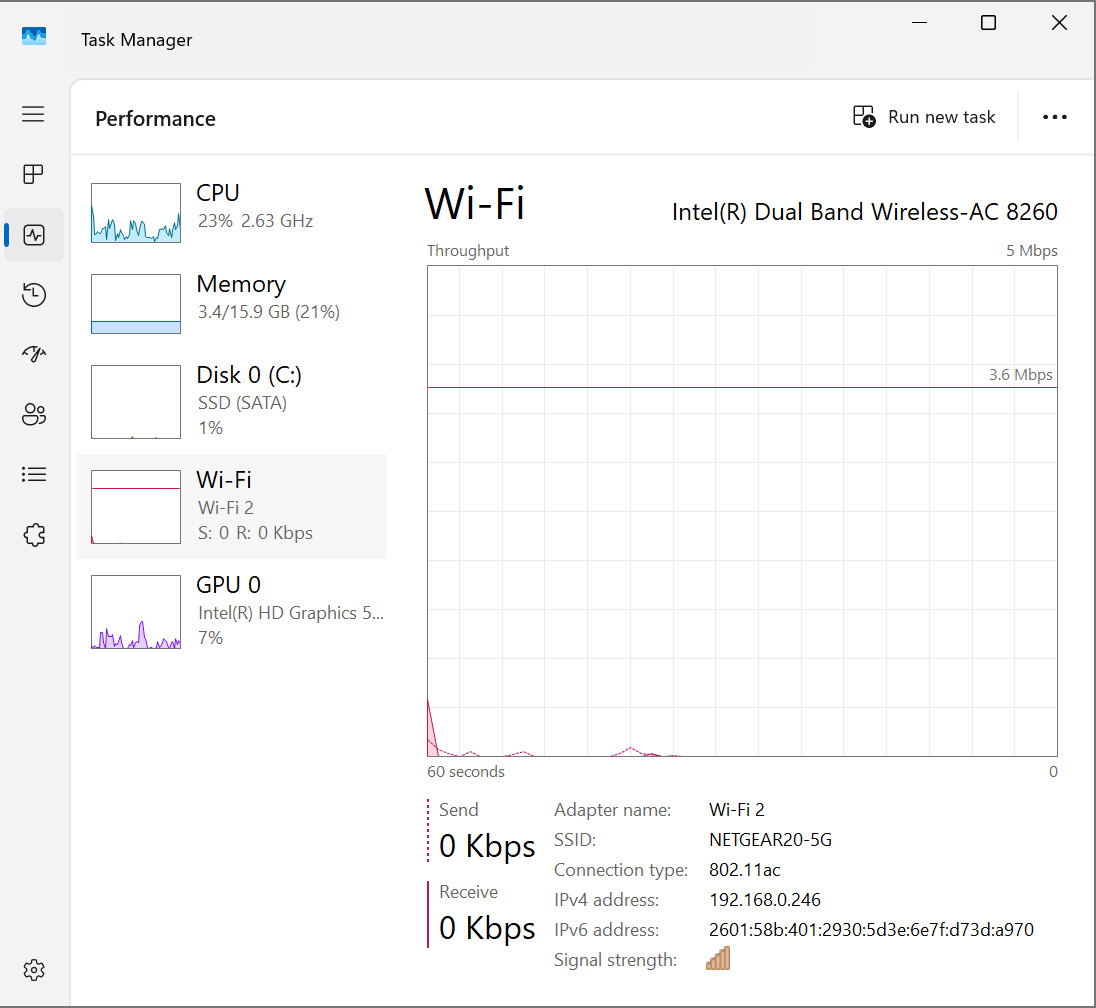Select the CPU performance item

click(231, 213)
